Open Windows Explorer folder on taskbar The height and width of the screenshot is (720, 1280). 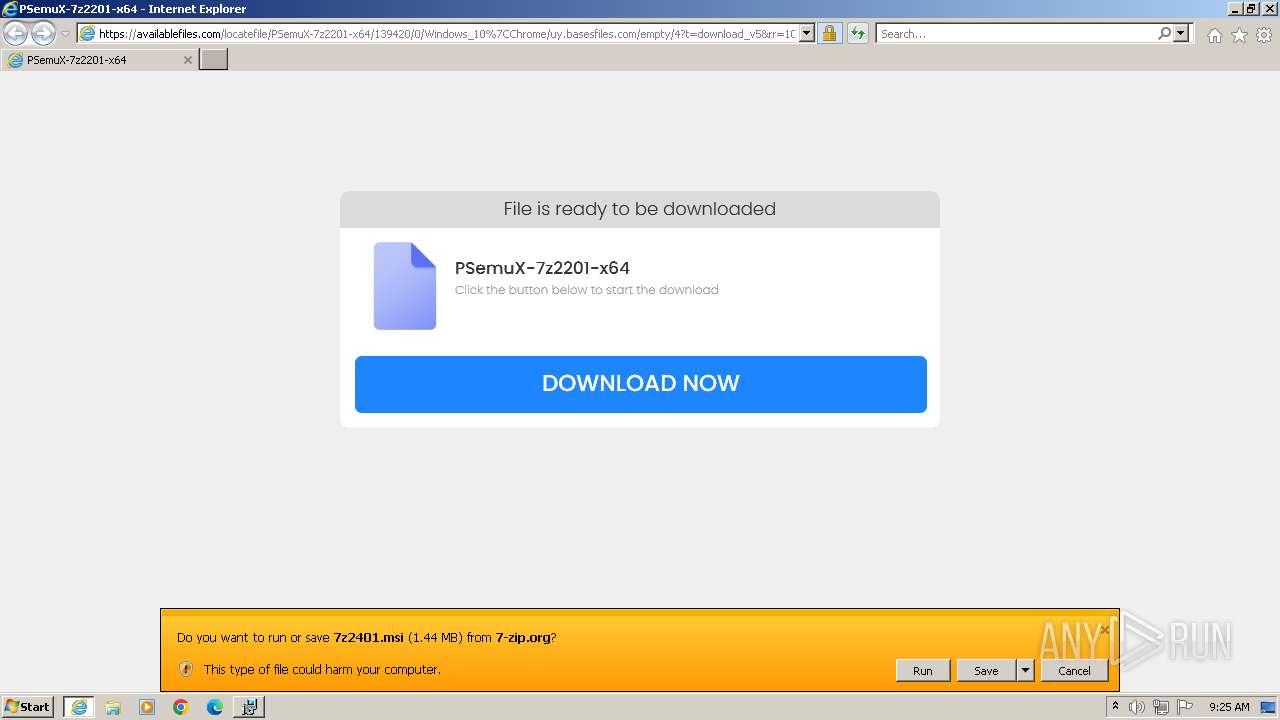click(113, 707)
